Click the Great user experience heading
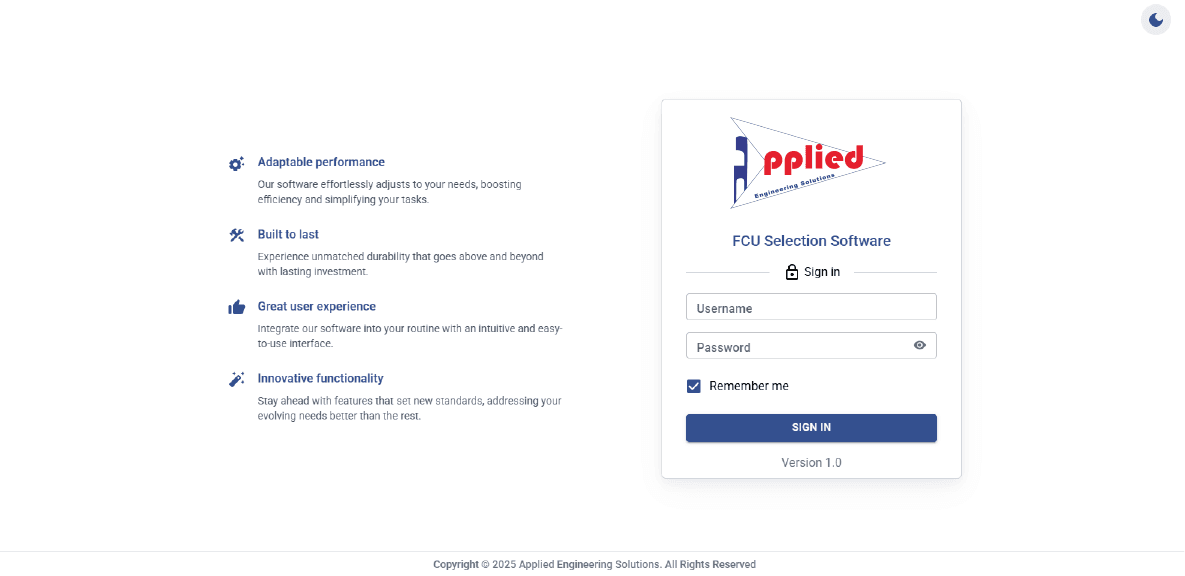 [x=317, y=307]
